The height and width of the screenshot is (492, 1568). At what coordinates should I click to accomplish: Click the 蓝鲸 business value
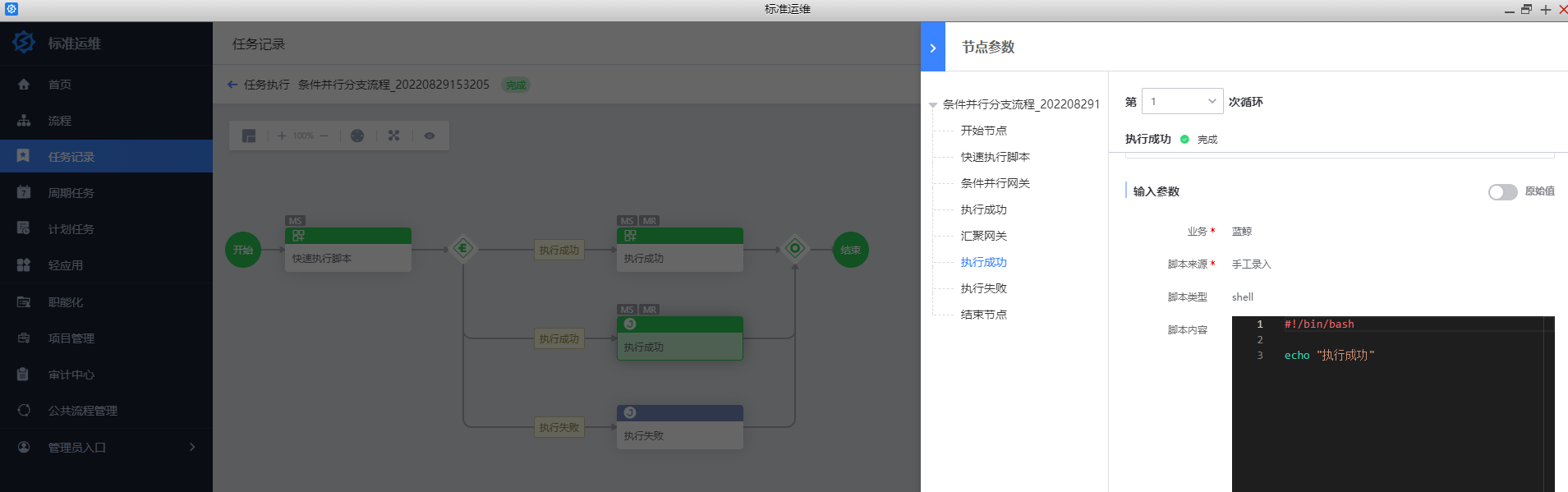click(1242, 232)
